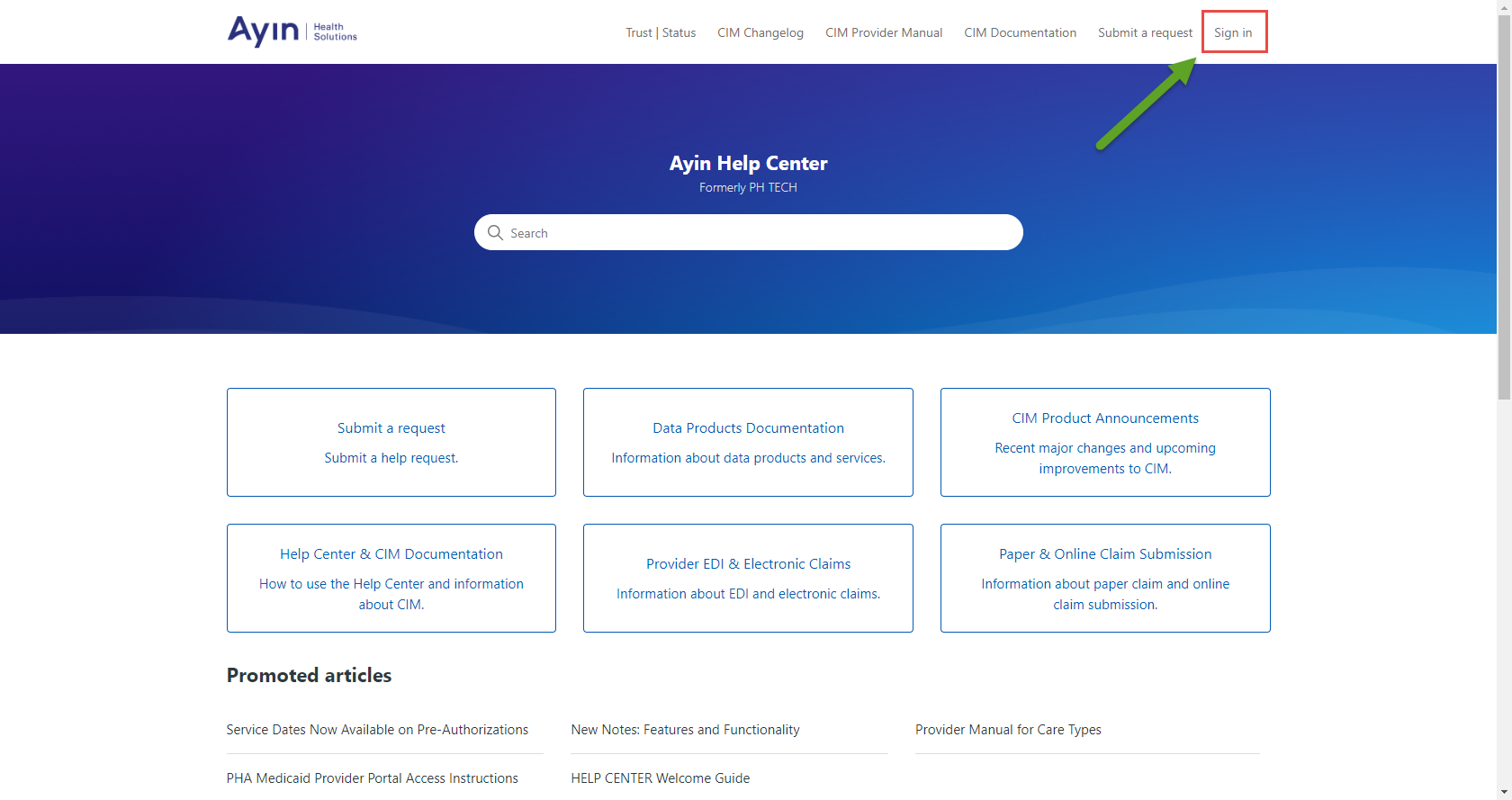Image resolution: width=1512 pixels, height=800 pixels.
Task: Open Provider Manual for Care Types article
Action: click(1008, 730)
